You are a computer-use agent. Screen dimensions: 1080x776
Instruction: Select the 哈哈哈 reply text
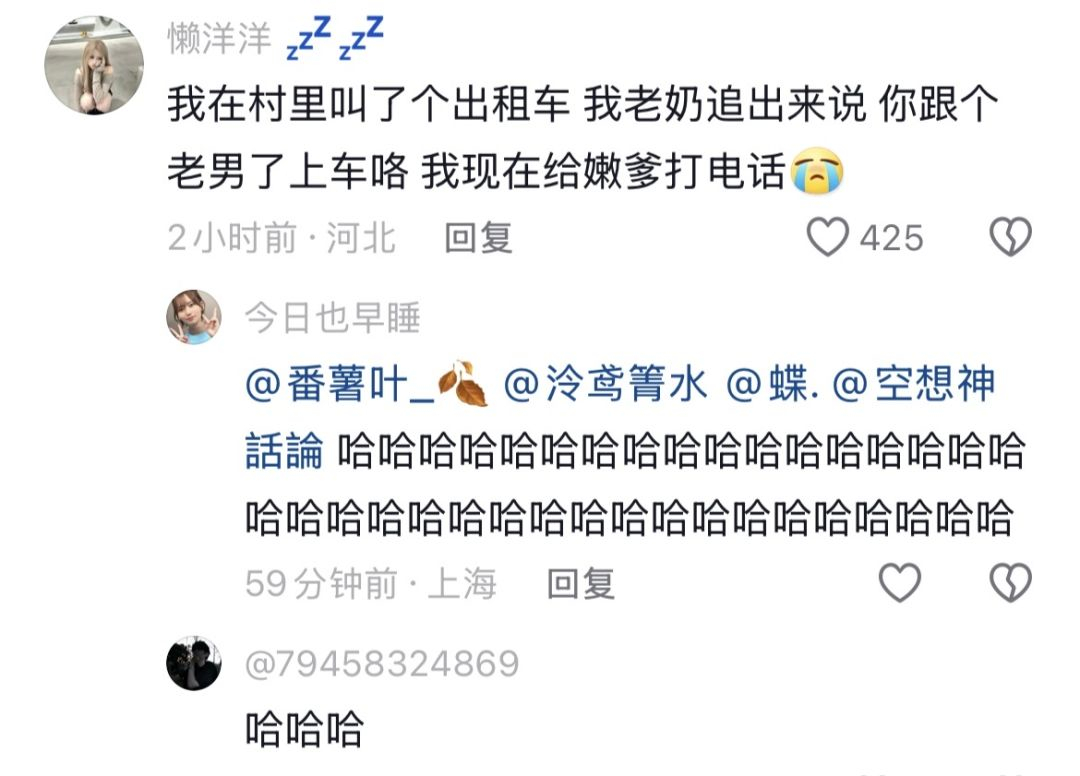[x=304, y=728]
